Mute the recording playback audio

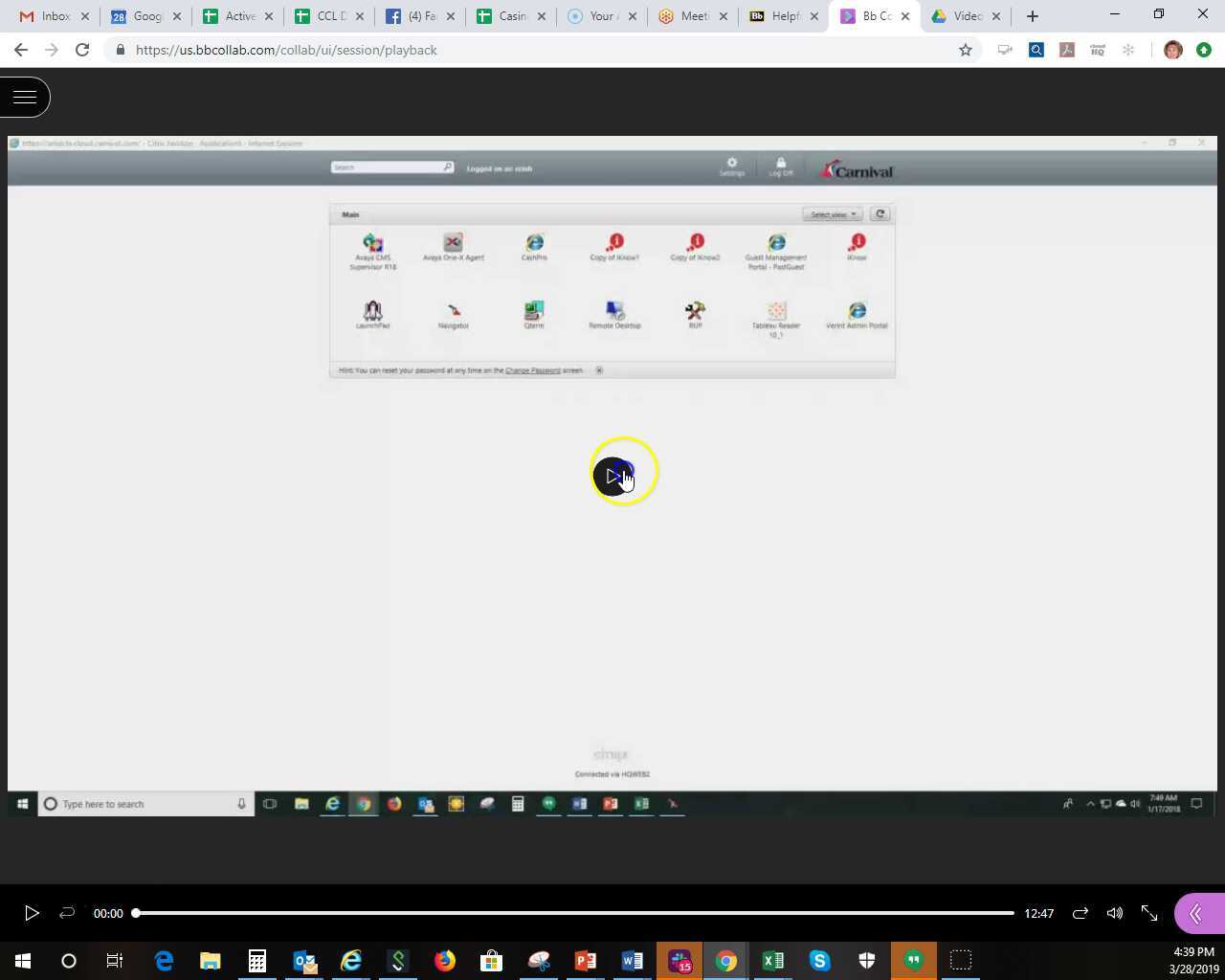coord(1114,913)
